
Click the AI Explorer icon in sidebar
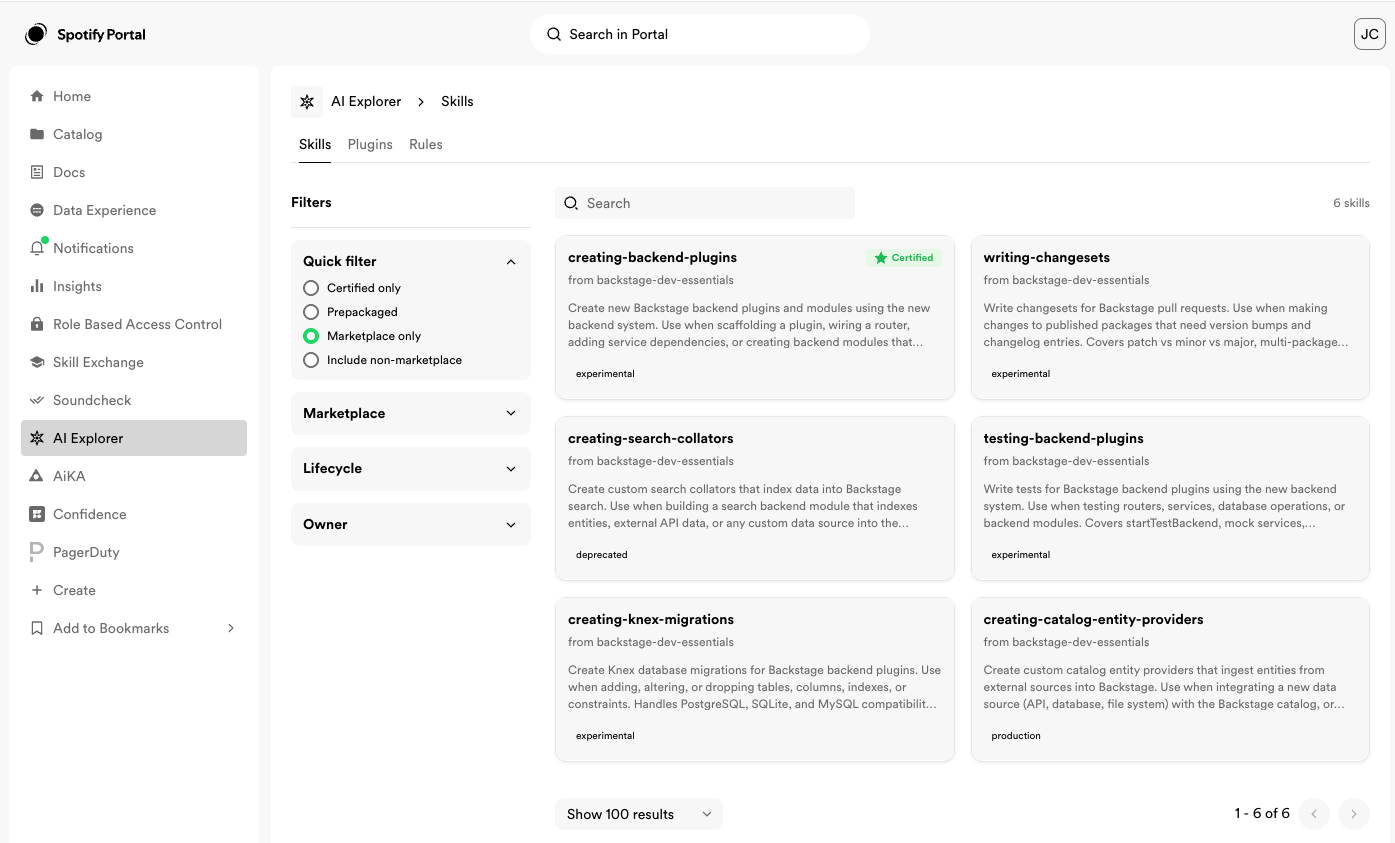[37, 438]
